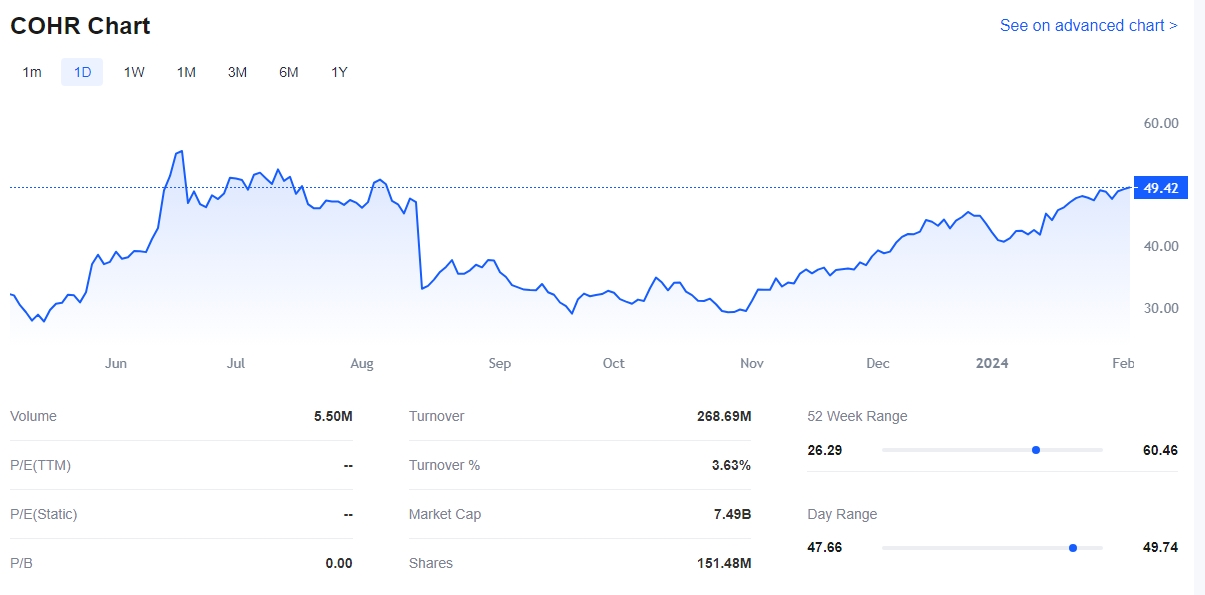1205x595 pixels.
Task: Select the 1D timeframe tab
Action: tap(82, 72)
